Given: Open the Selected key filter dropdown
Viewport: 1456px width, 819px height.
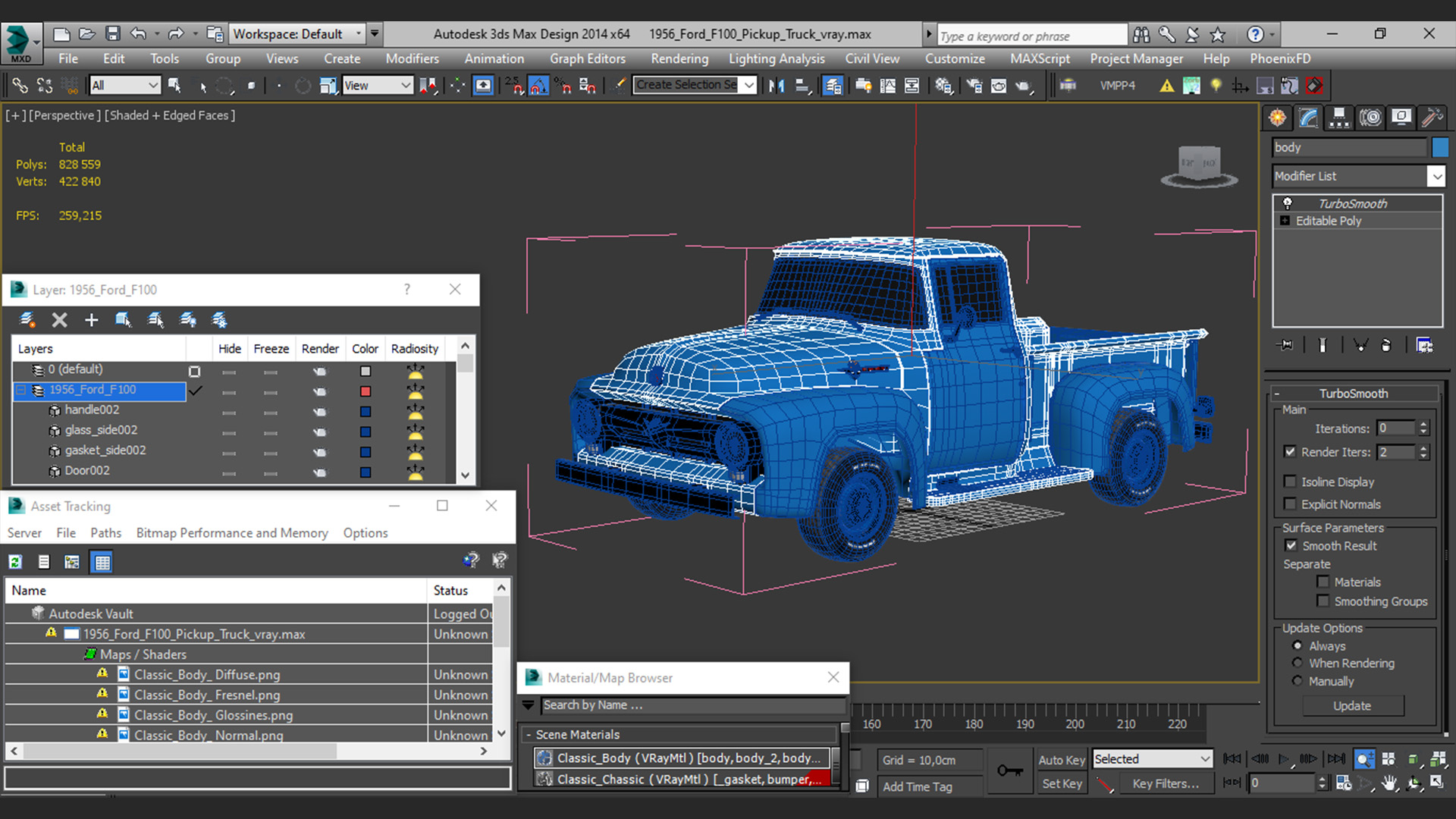Looking at the screenshot, I should [1153, 759].
